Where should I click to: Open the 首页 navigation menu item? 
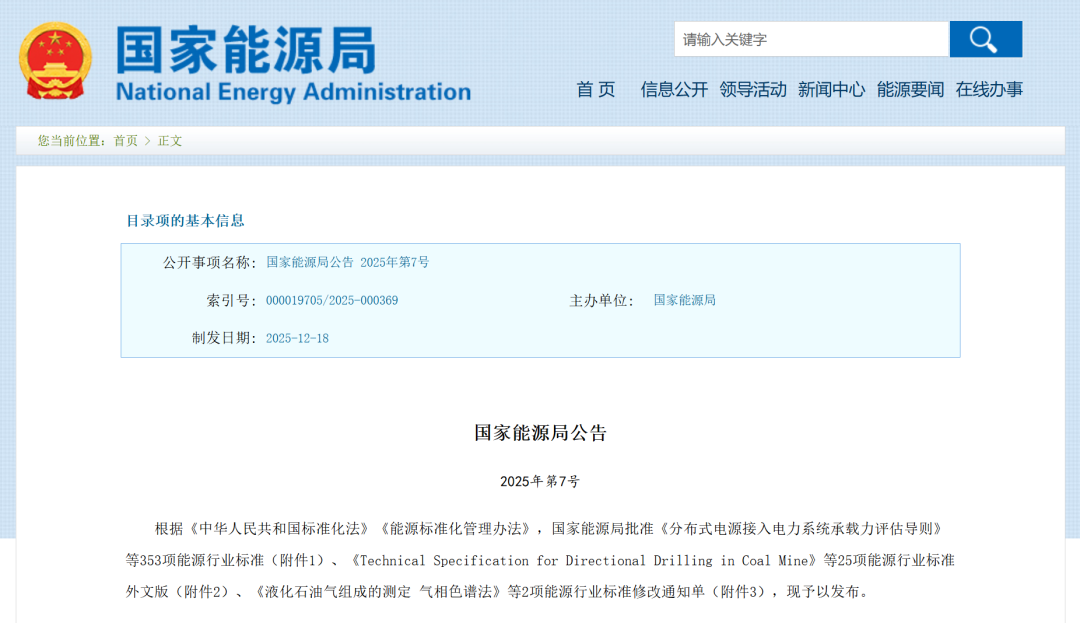coord(596,89)
